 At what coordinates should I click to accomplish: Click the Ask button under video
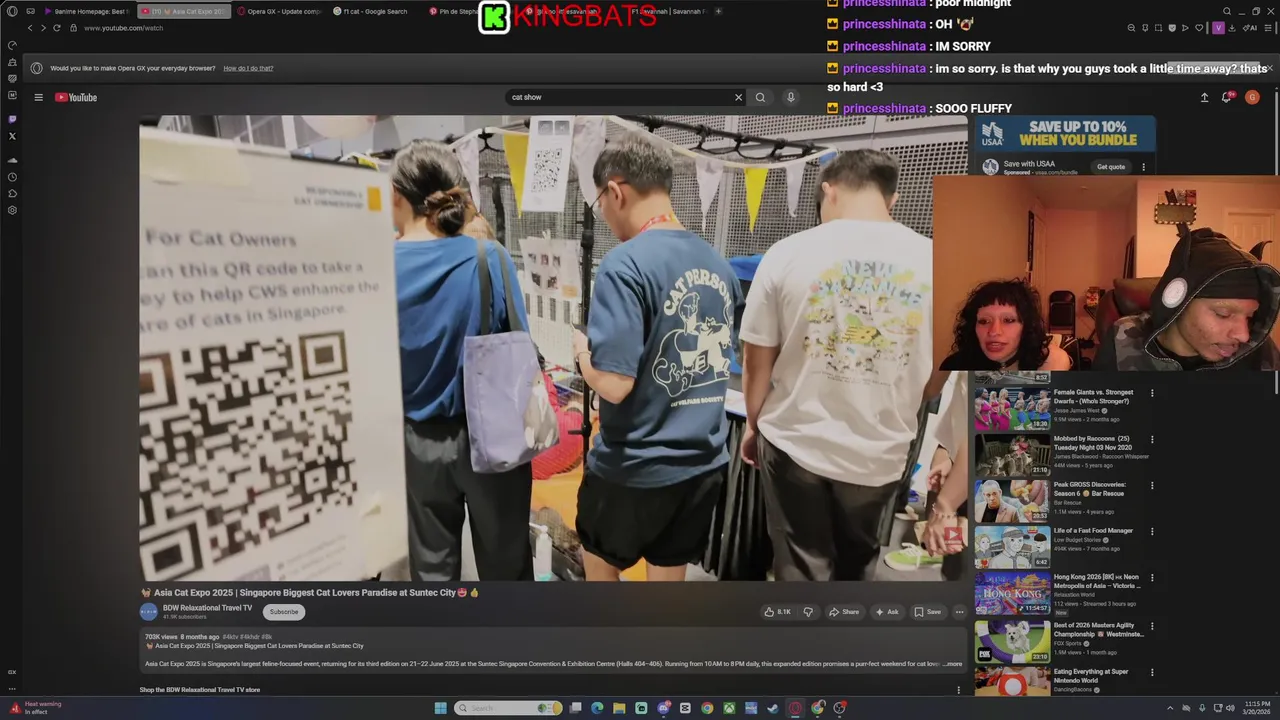(x=887, y=612)
